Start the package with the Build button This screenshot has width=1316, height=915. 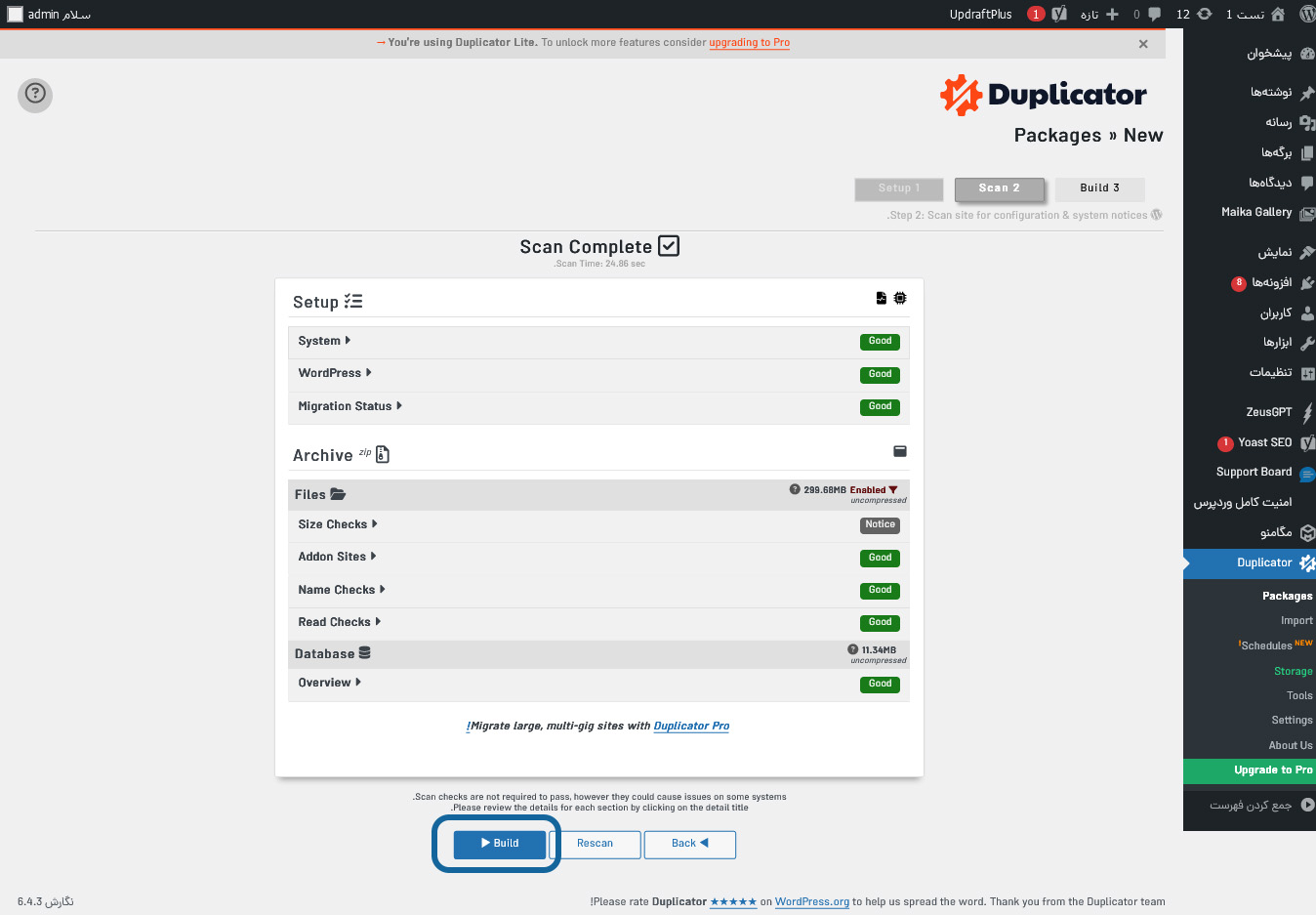(499, 844)
